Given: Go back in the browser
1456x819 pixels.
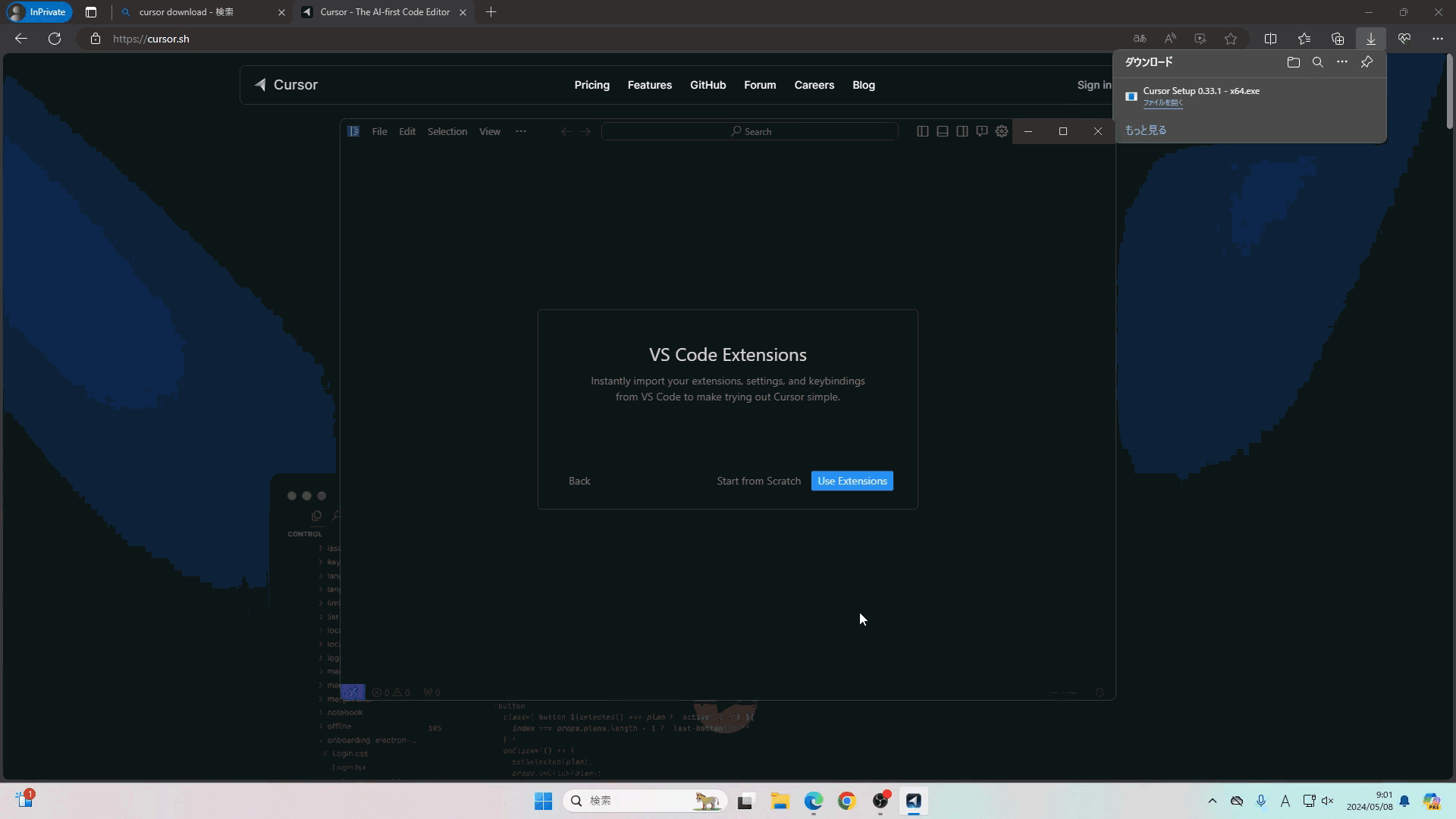Looking at the screenshot, I should 21,39.
